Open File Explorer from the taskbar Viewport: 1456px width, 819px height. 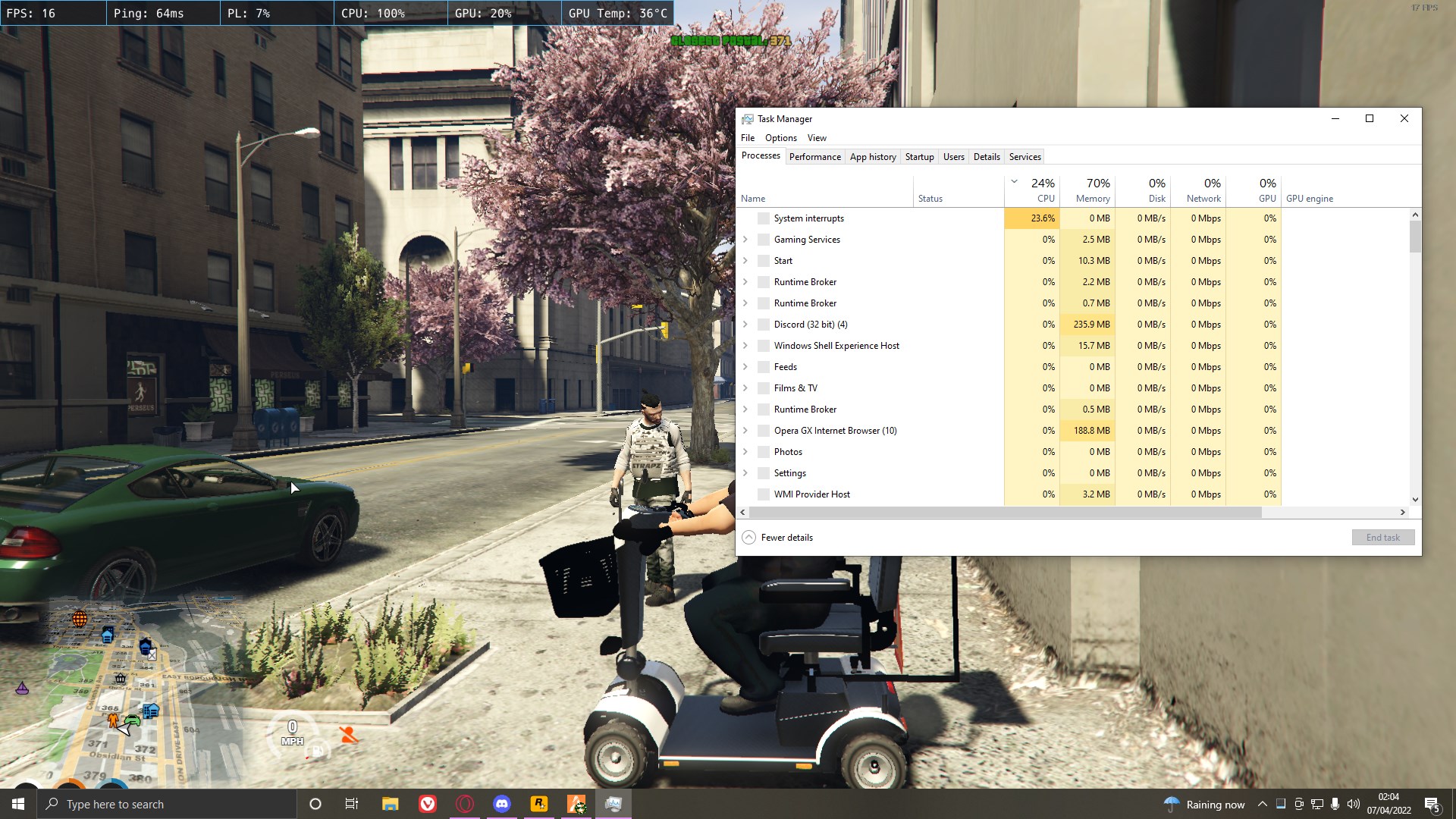(390, 804)
